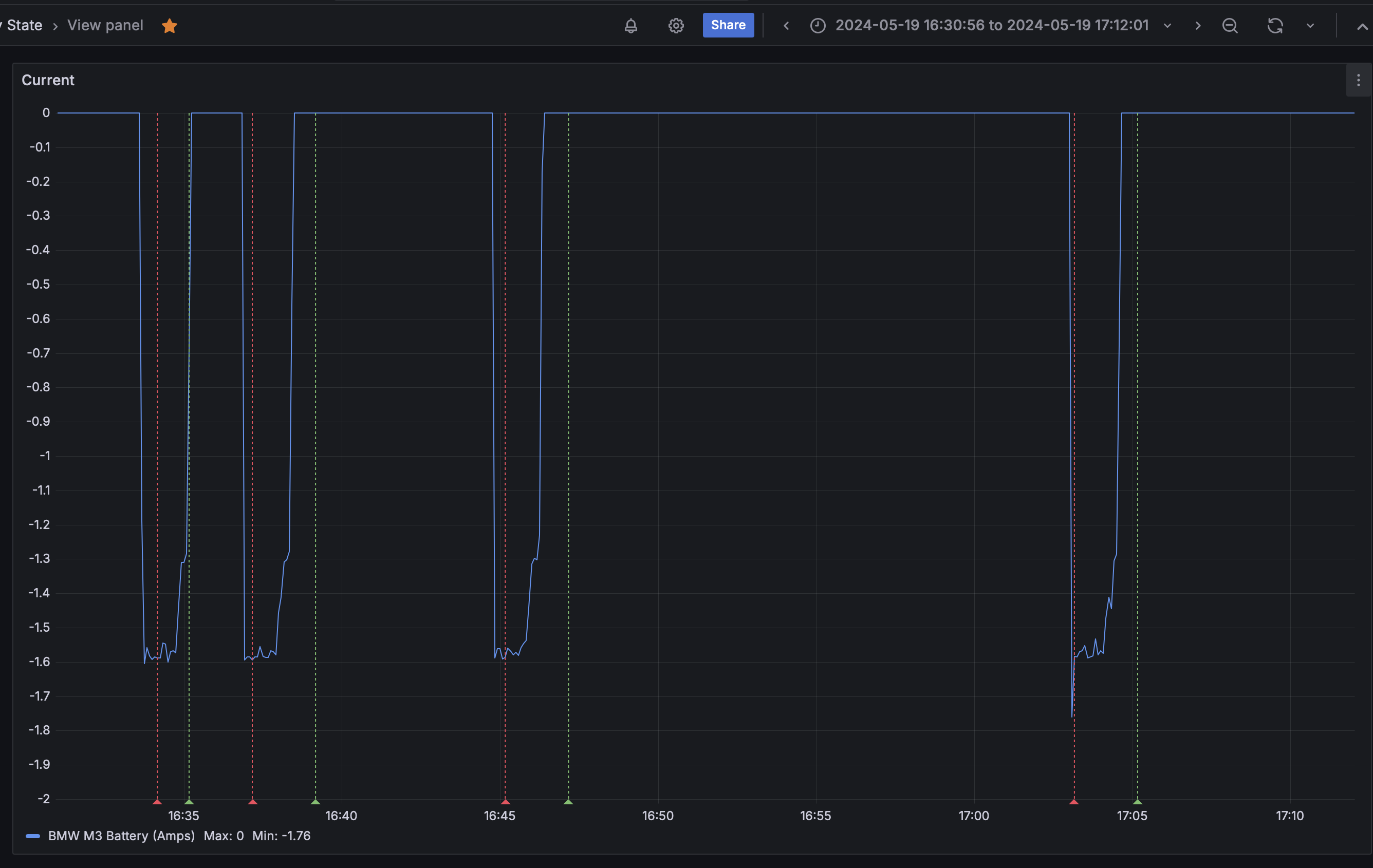Screen dimensions: 1373x868
Task: Click the green annotation marker after 17:05
Action: (1137, 801)
